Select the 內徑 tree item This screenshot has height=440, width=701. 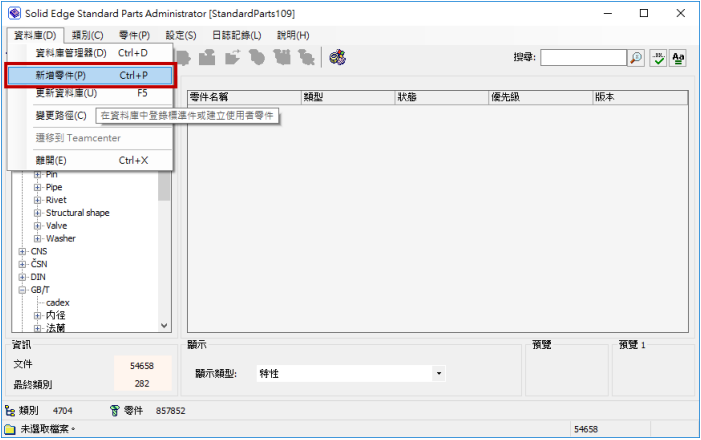pos(55,316)
